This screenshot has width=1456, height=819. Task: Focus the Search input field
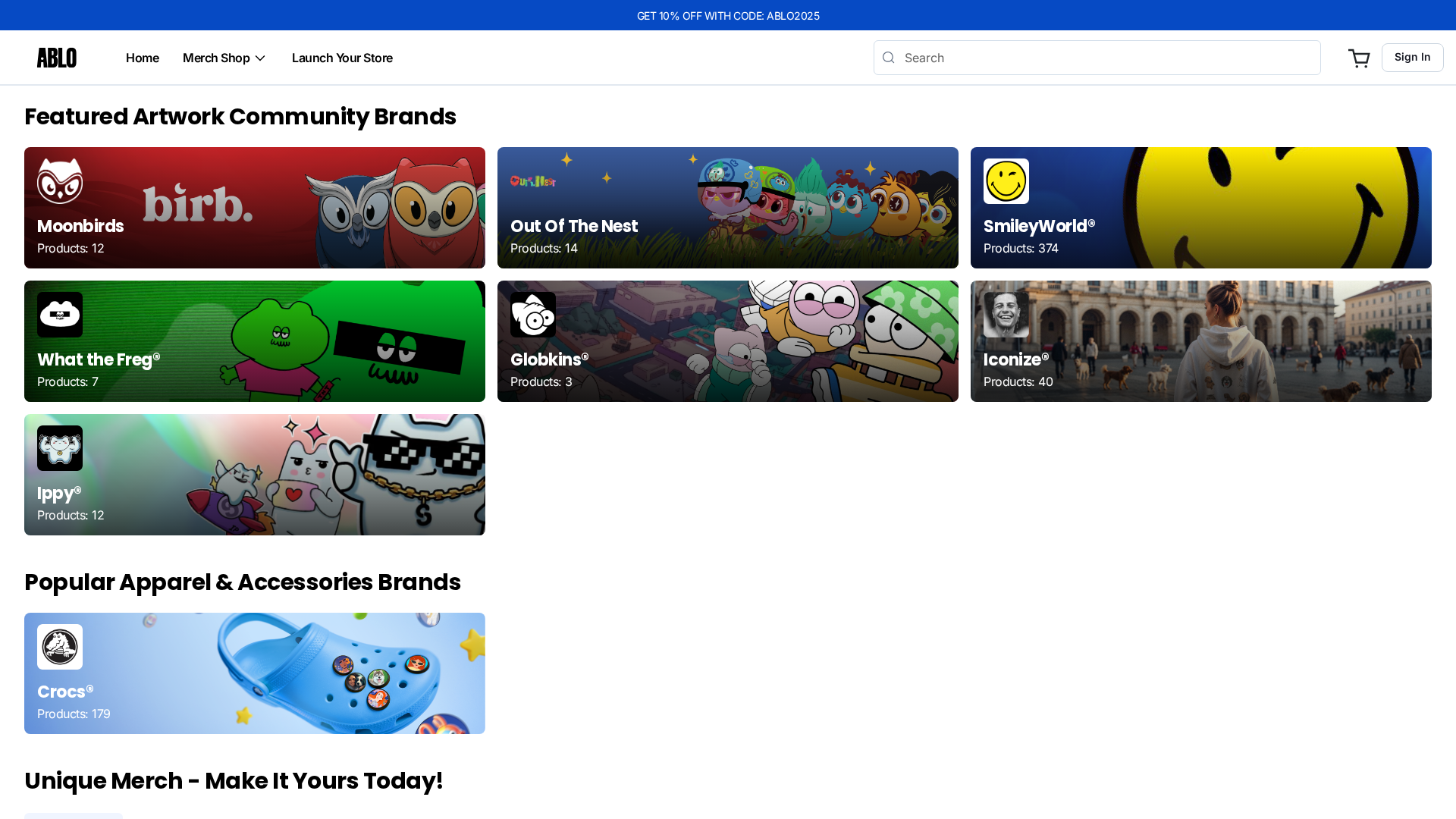(x=1107, y=58)
